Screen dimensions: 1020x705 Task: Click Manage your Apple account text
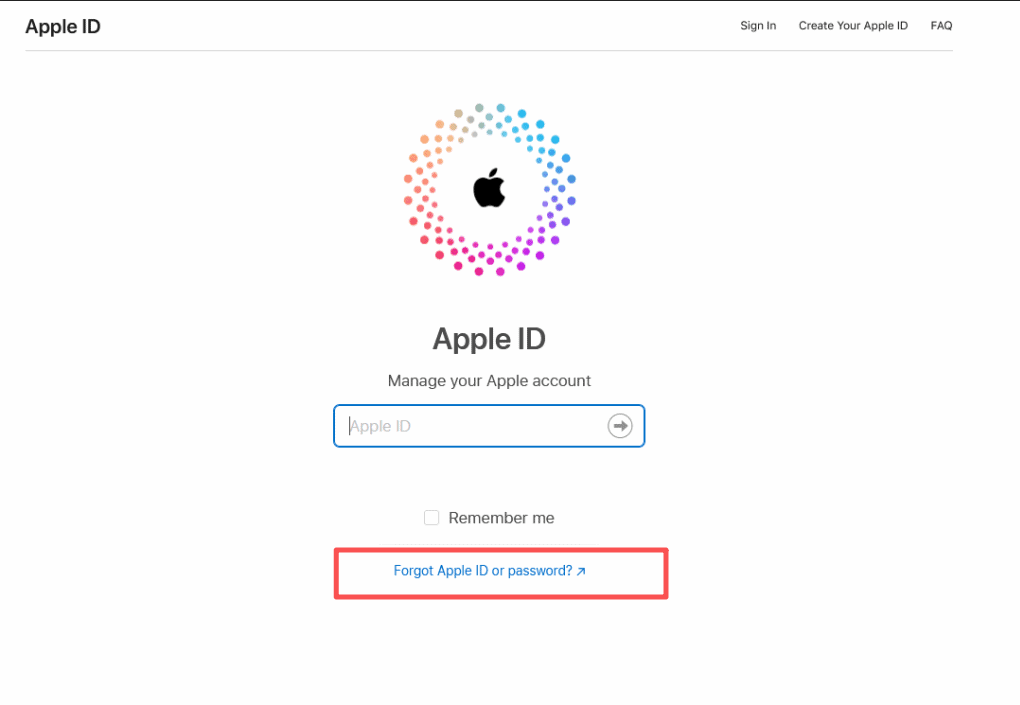pyautogui.click(x=489, y=380)
